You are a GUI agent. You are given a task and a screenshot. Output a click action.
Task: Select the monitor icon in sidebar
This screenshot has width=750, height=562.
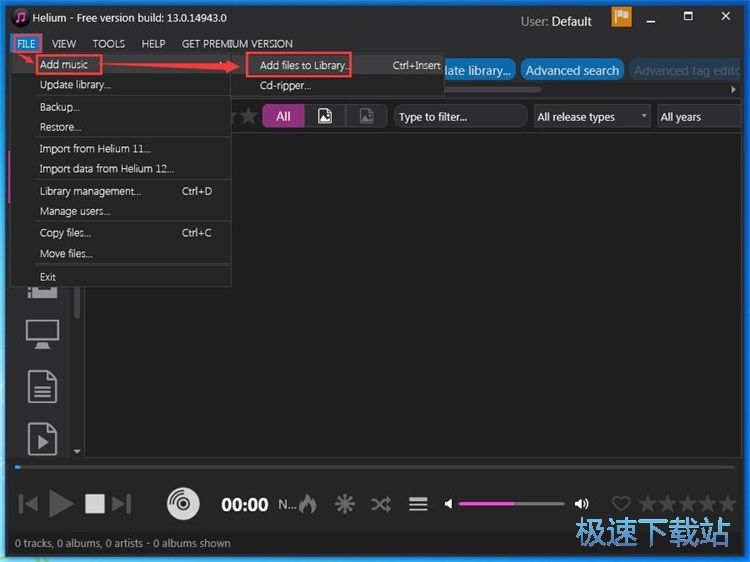(42, 335)
